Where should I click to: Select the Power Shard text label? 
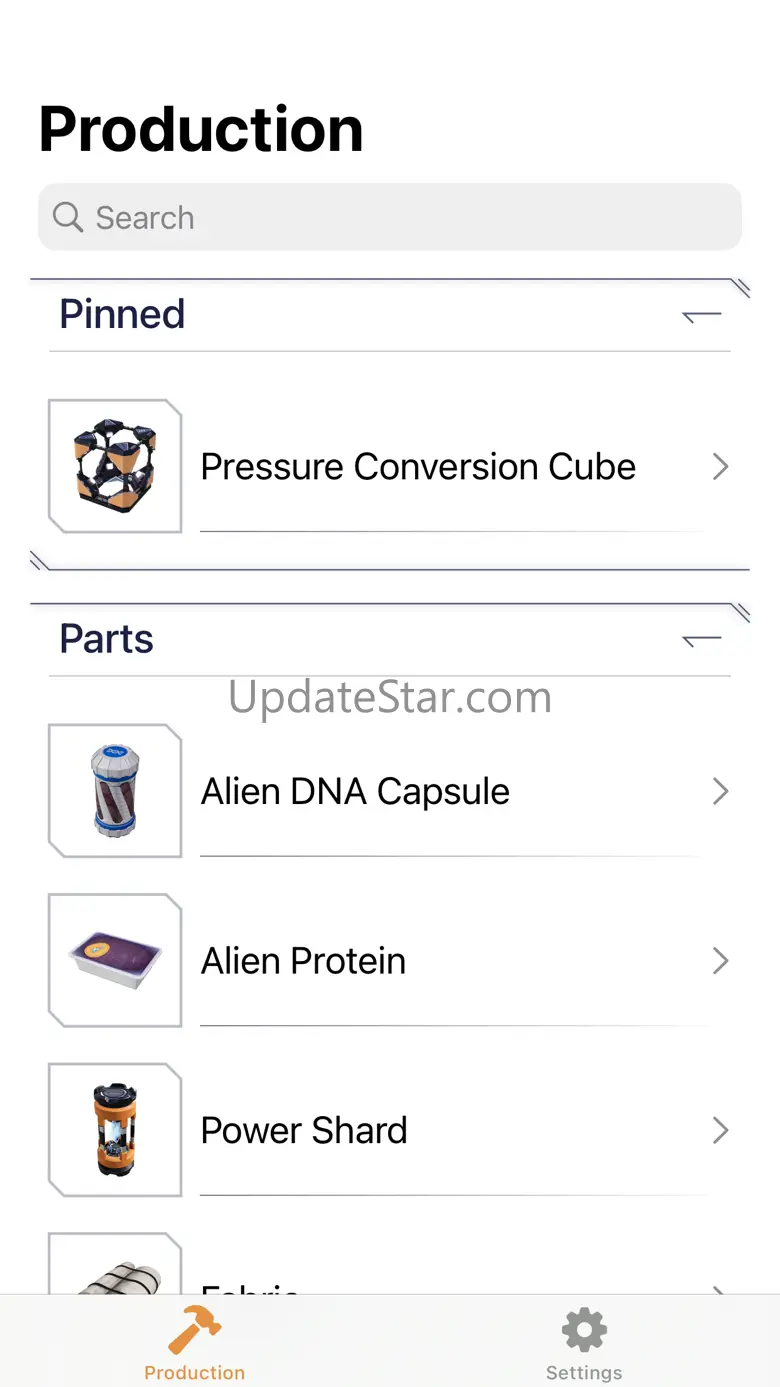click(304, 1130)
